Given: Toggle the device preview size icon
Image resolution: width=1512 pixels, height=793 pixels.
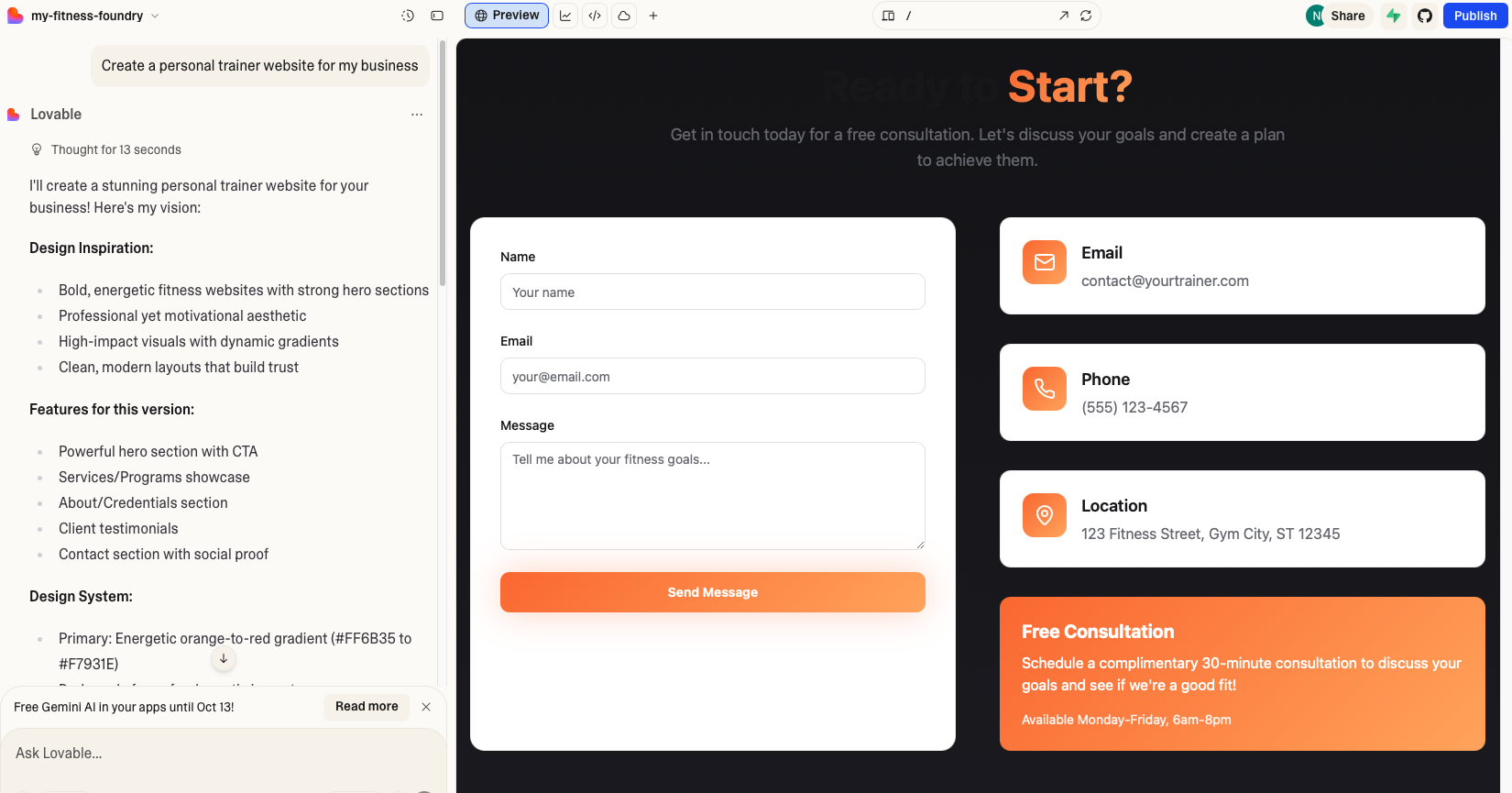Looking at the screenshot, I should (888, 16).
